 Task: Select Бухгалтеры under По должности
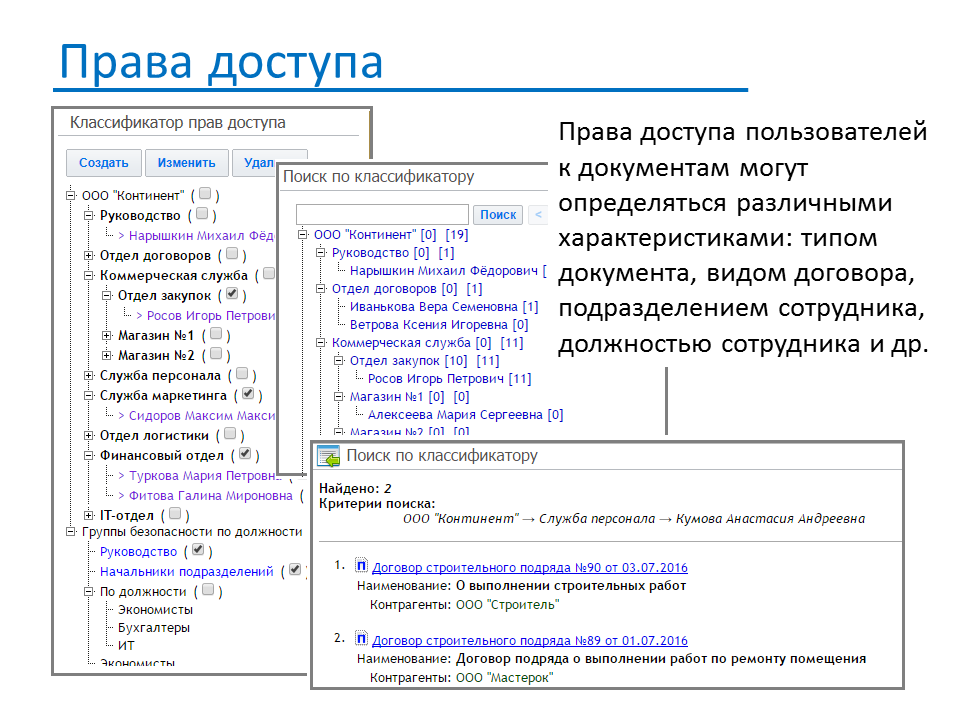tap(154, 628)
